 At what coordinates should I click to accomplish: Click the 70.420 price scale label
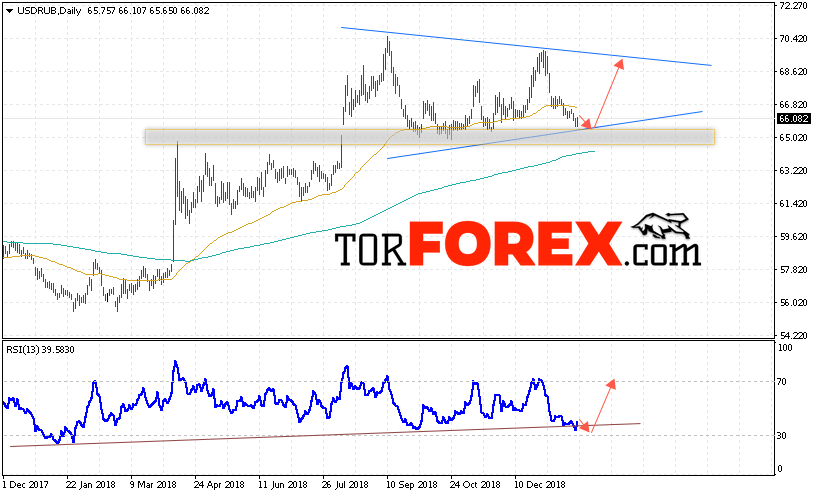pyautogui.click(x=793, y=39)
